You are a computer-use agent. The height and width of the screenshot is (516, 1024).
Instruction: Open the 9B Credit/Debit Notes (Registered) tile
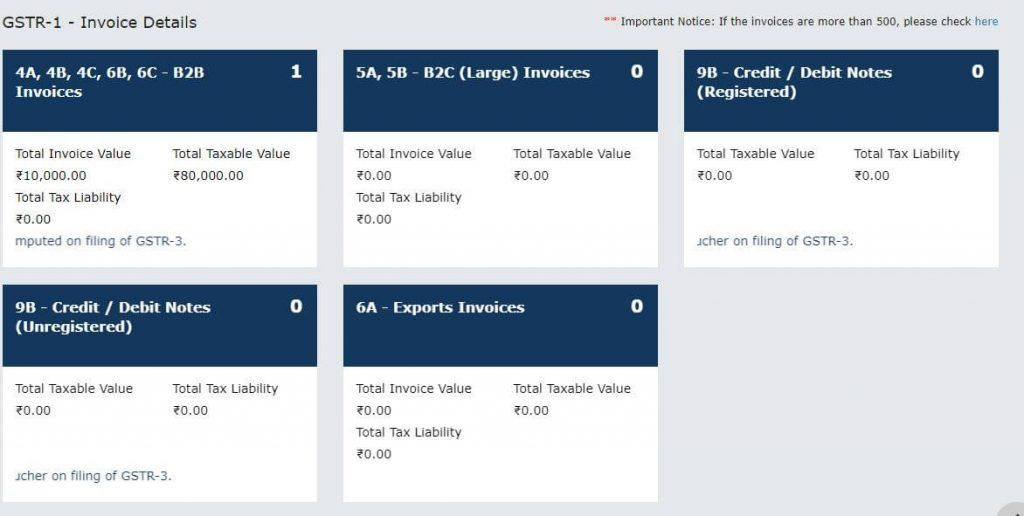point(794,82)
